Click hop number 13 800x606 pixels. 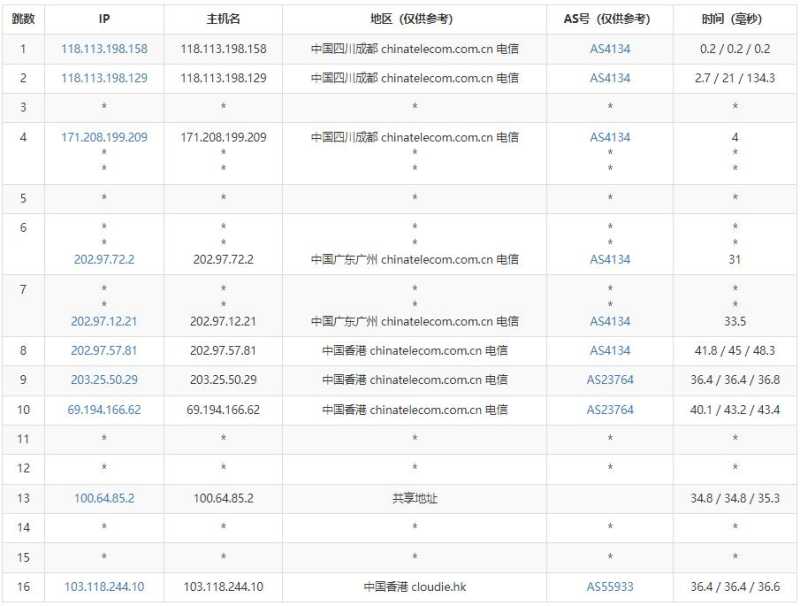tap(23, 498)
